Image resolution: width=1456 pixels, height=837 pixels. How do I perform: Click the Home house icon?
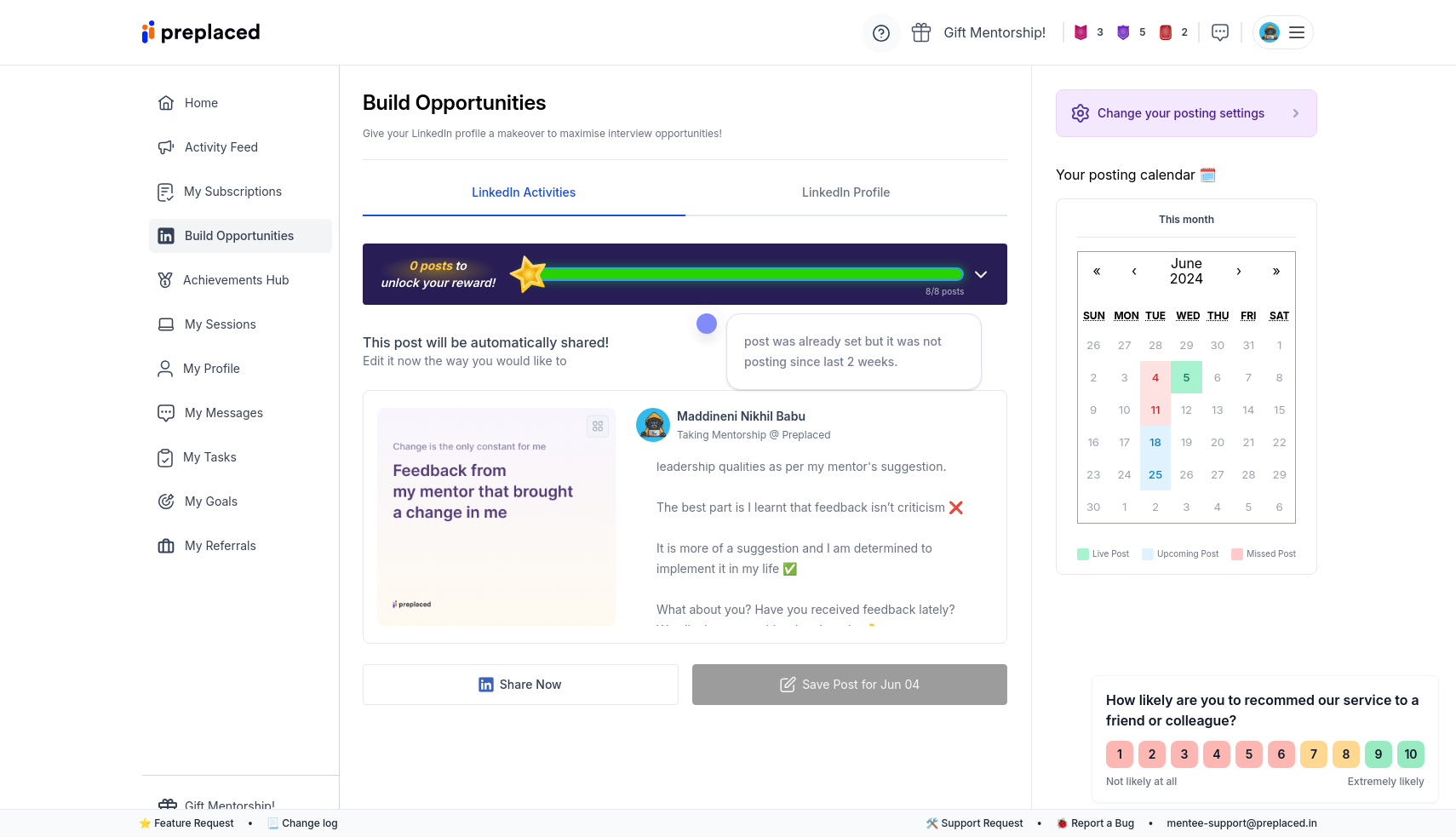pos(166,103)
